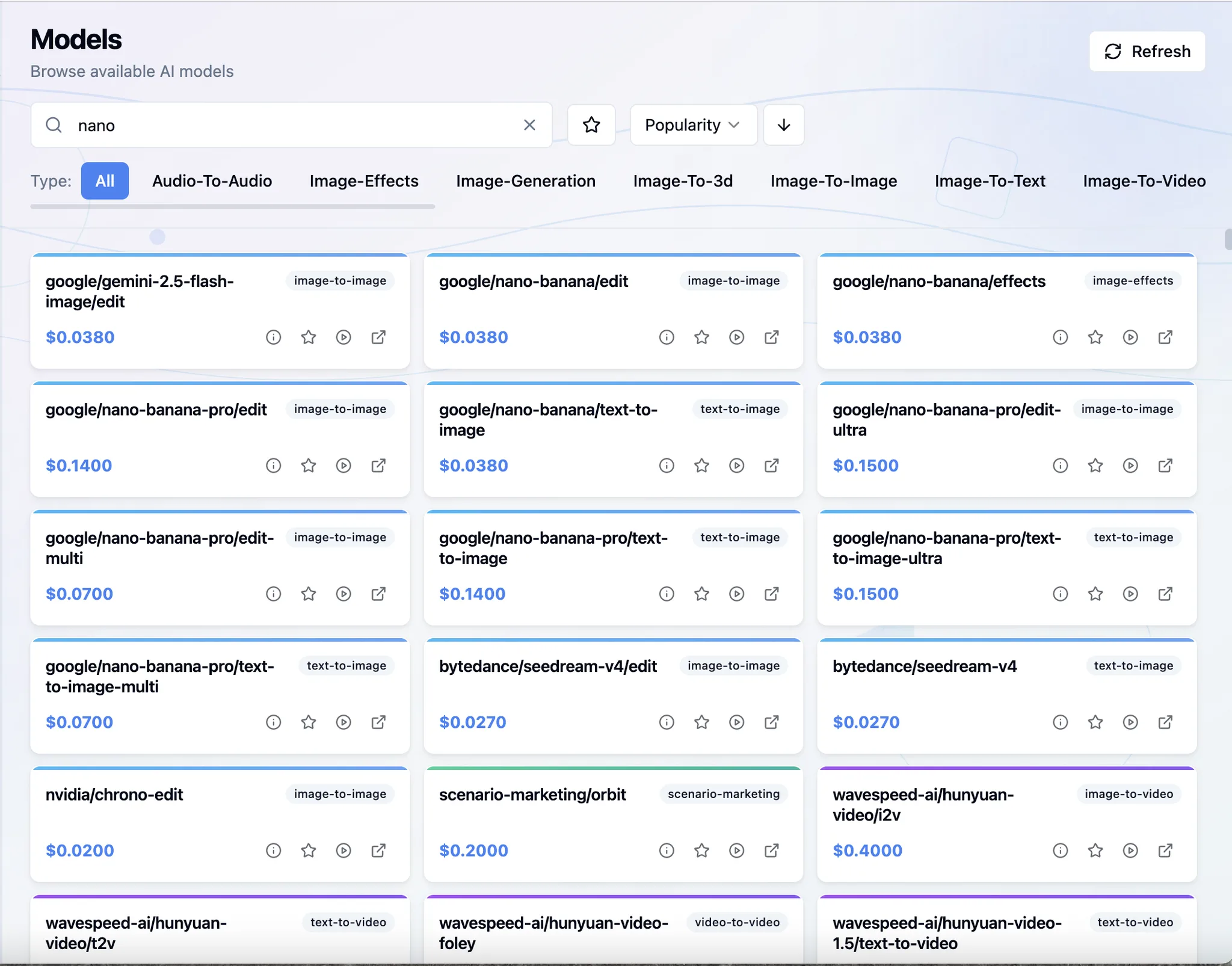Click play icon on scenario-marketing/orbit card

[x=737, y=851]
